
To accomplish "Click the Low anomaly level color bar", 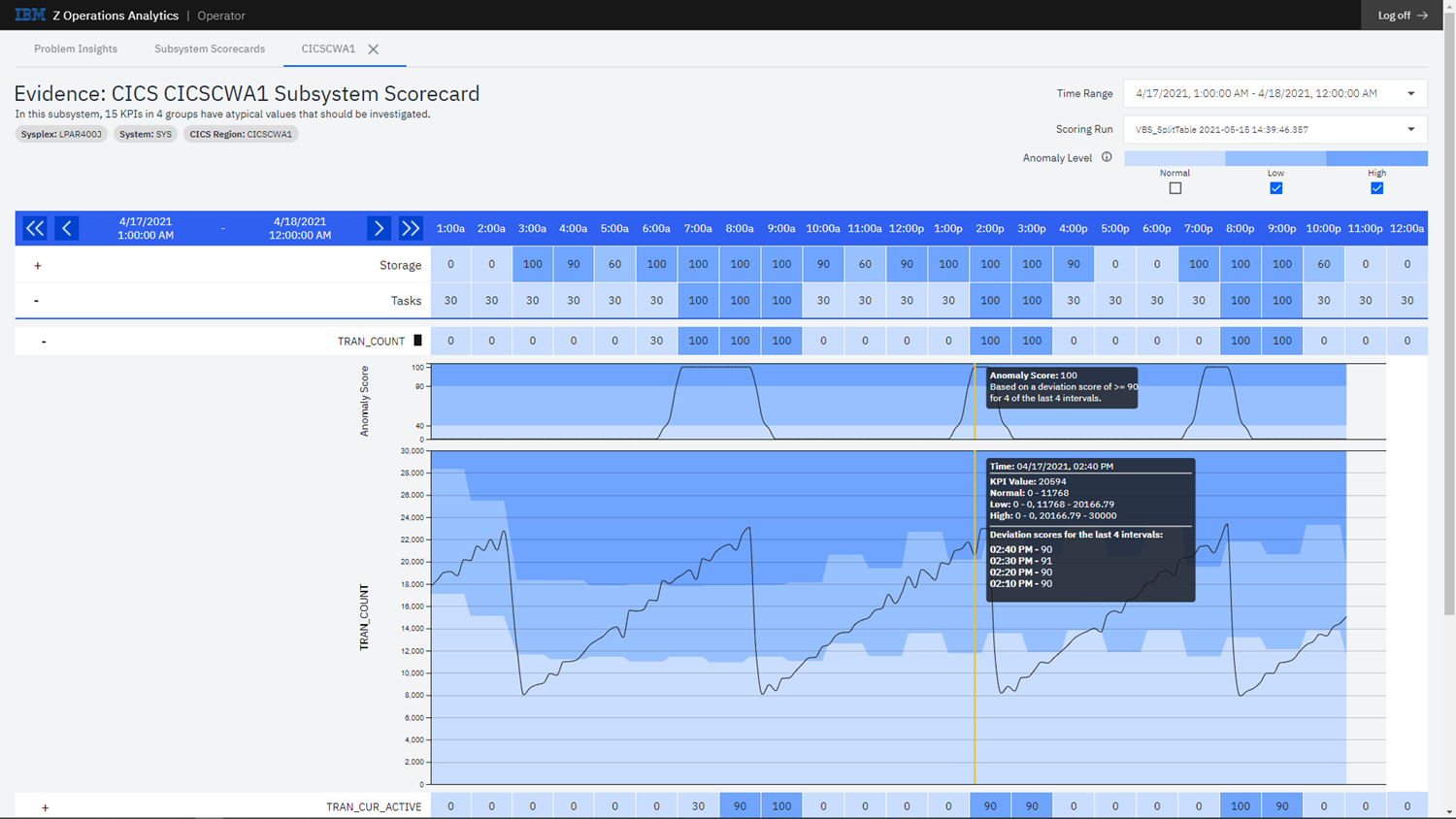I will (x=1275, y=158).
